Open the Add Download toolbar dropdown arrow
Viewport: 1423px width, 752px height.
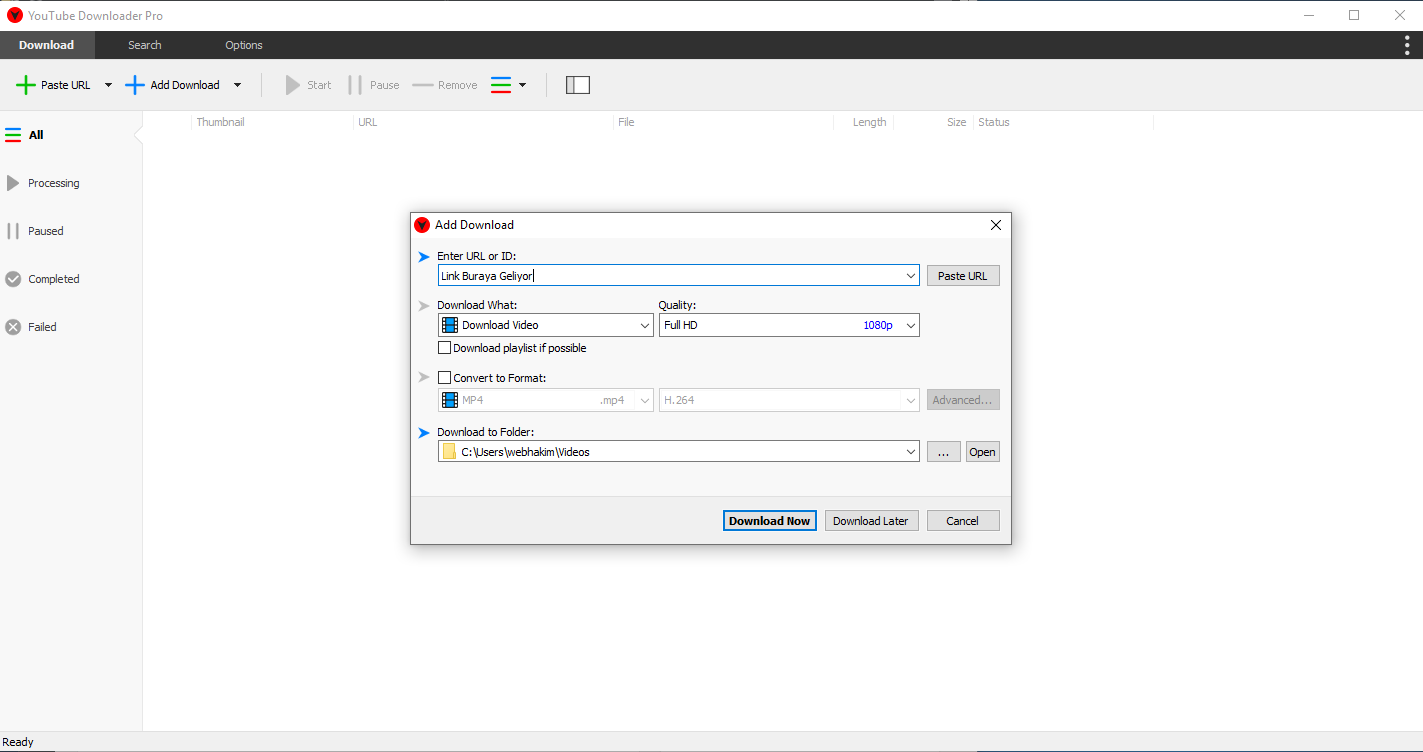pyautogui.click(x=237, y=85)
